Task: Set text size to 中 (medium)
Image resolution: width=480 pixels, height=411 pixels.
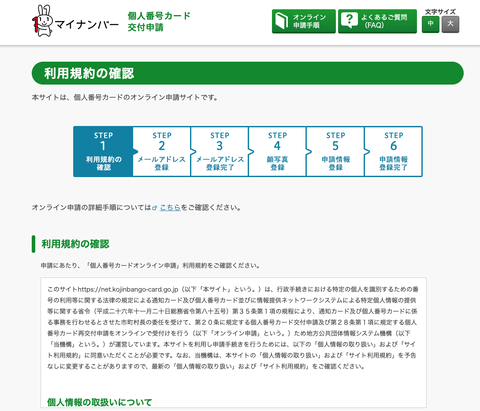Action: point(430,24)
